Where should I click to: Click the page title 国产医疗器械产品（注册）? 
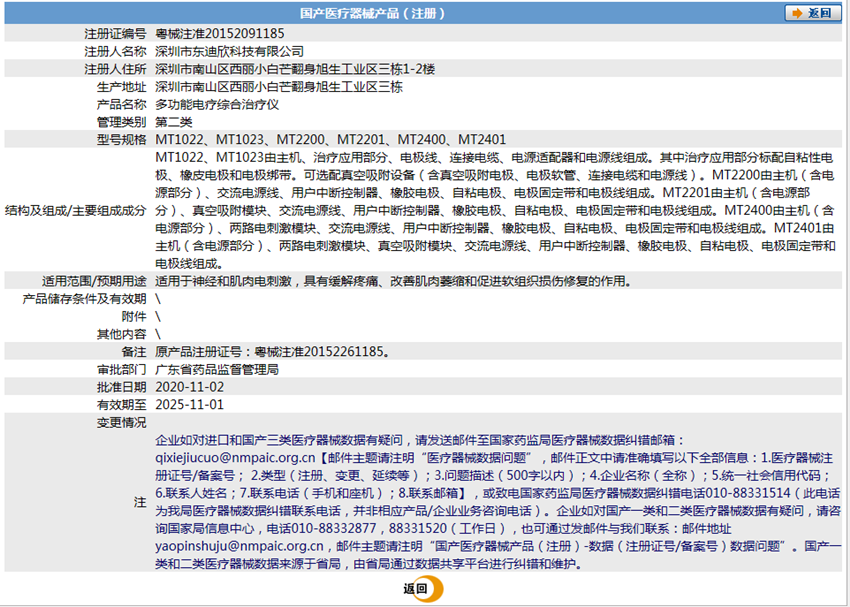pos(374,14)
